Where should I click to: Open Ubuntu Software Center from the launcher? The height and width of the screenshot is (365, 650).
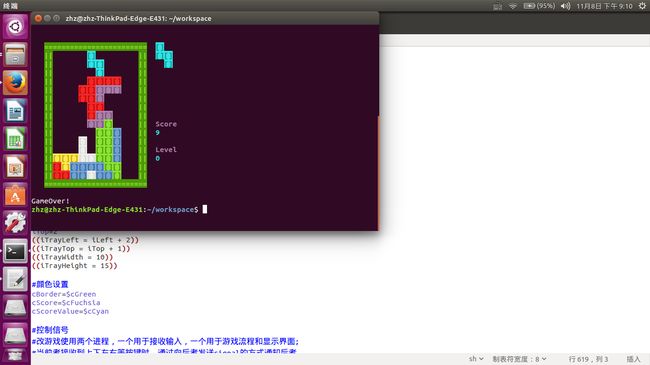coord(15,195)
